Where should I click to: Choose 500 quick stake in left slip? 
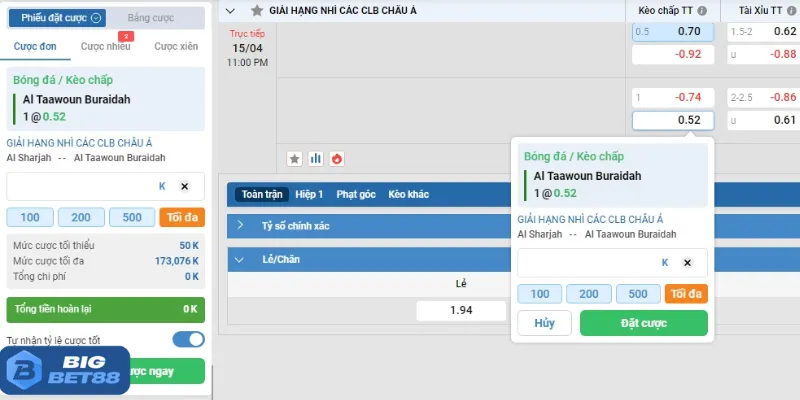[132, 217]
